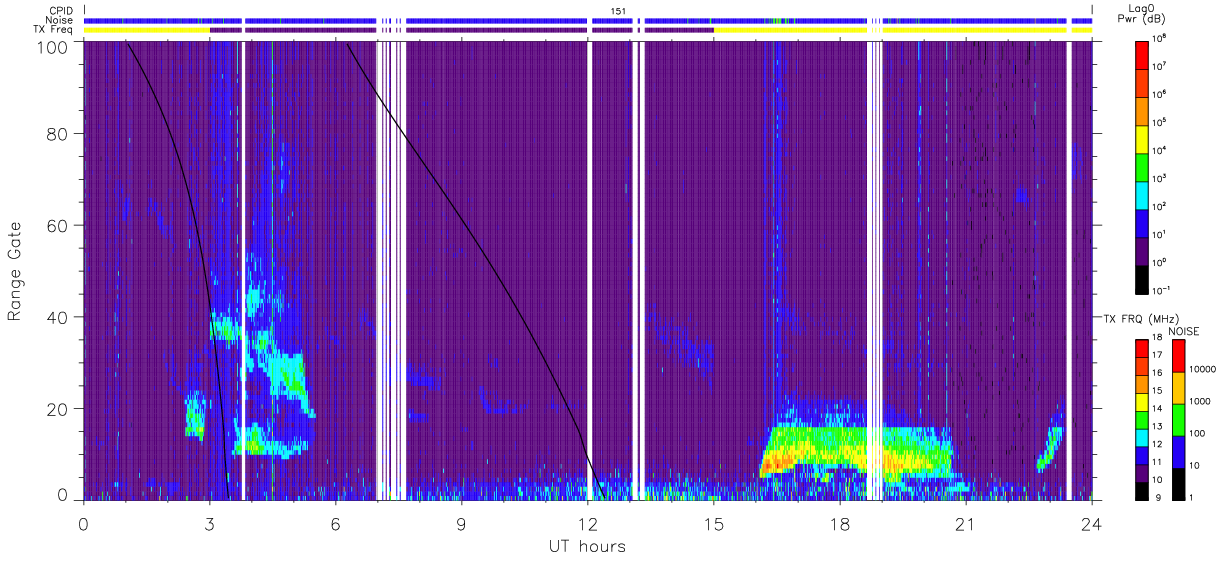Click the CPID row label

coord(61,11)
